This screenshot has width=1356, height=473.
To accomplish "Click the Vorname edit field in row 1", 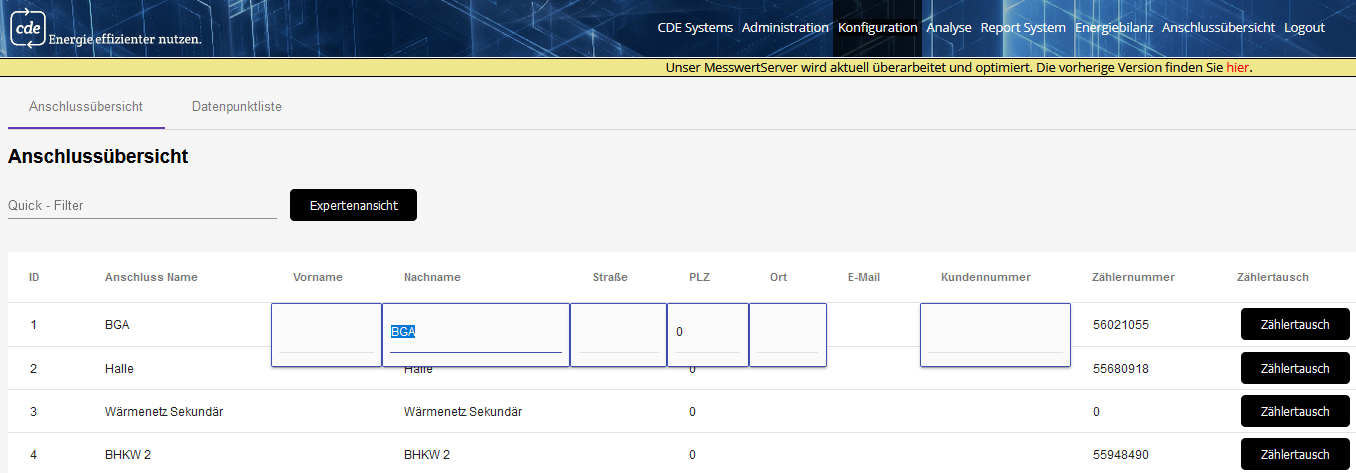I will (x=326, y=335).
